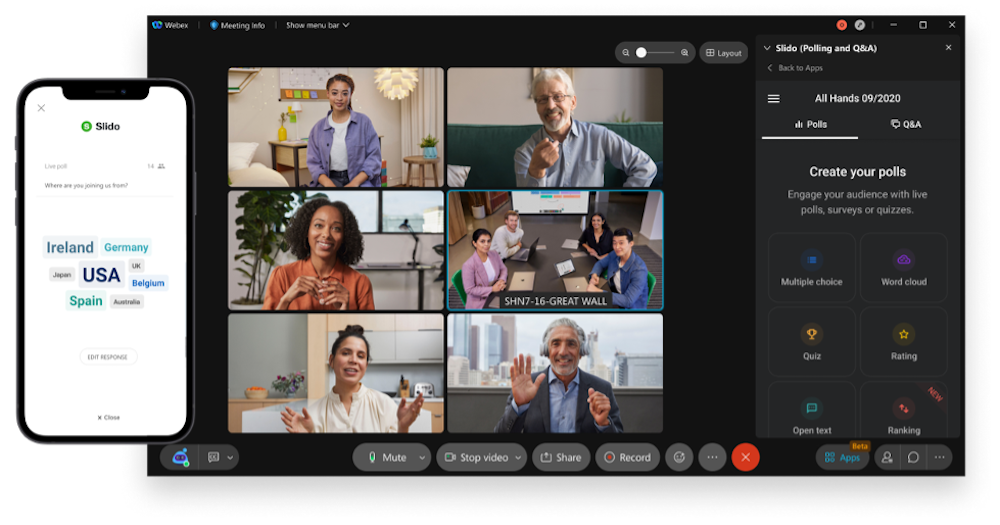Open the reactions emoji icon
Image resolution: width=1000 pixels, height=525 pixels.
[x=679, y=457]
